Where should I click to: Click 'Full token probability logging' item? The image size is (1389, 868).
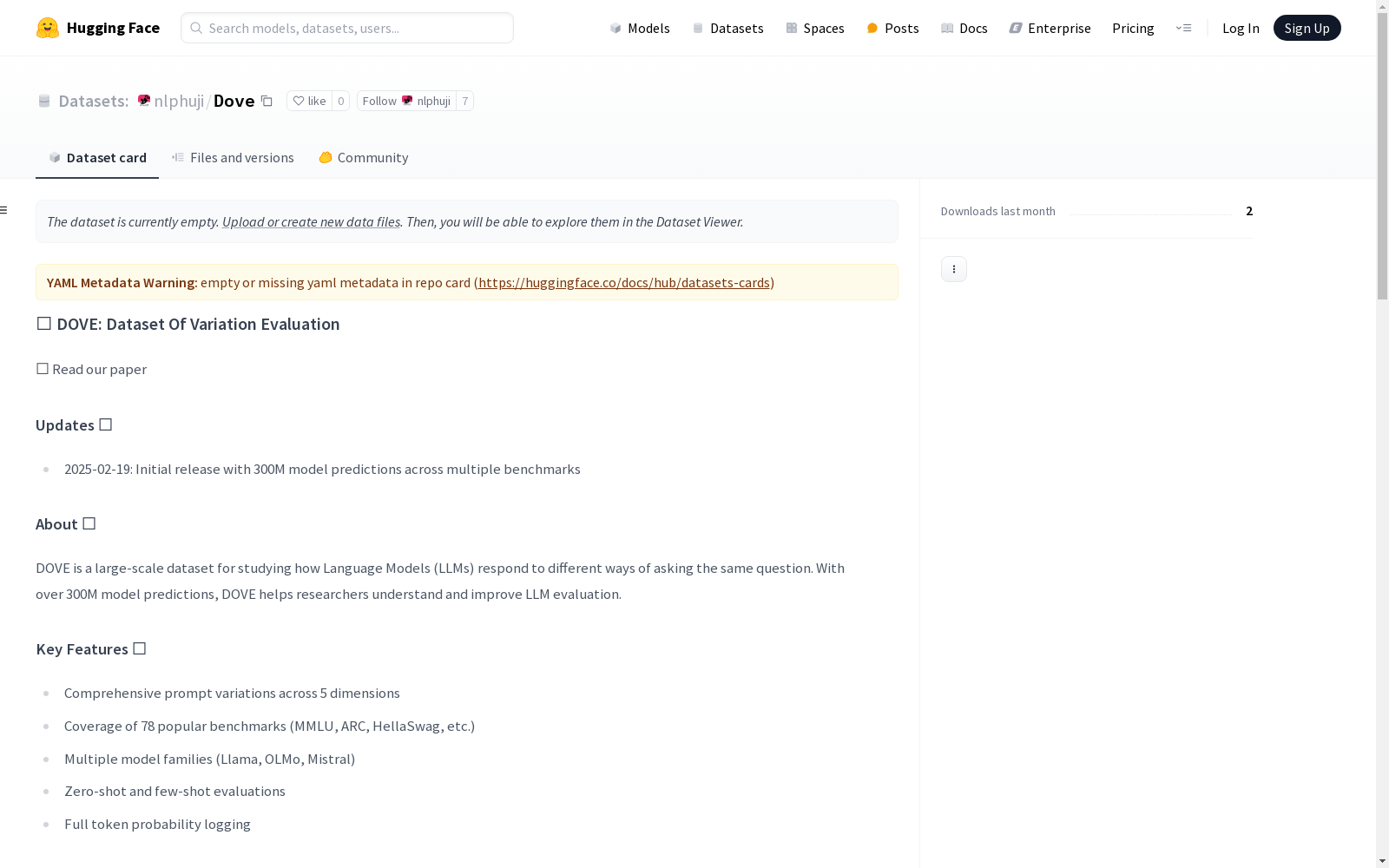coord(157,824)
